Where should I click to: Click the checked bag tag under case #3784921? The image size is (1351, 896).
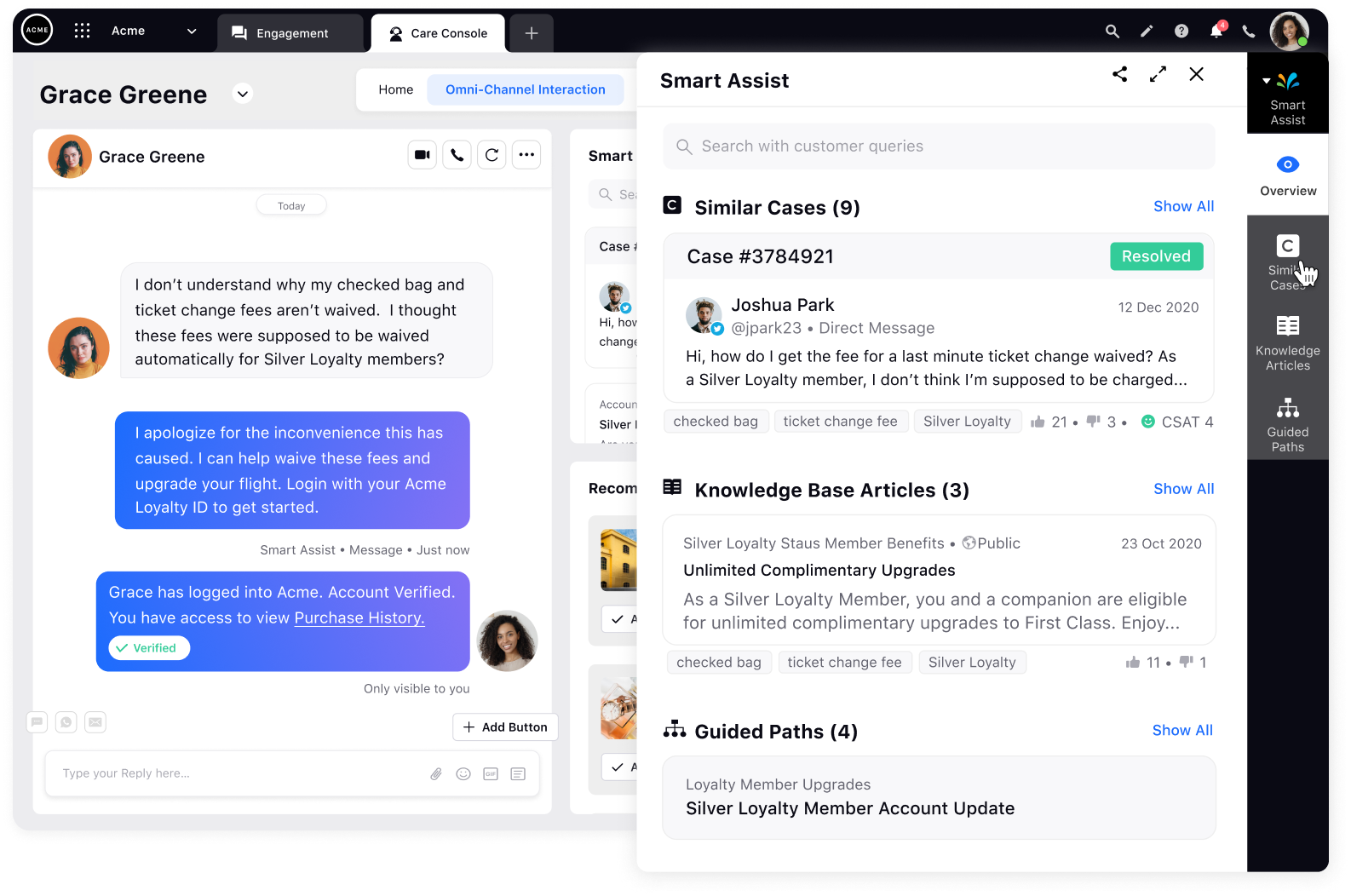point(716,422)
